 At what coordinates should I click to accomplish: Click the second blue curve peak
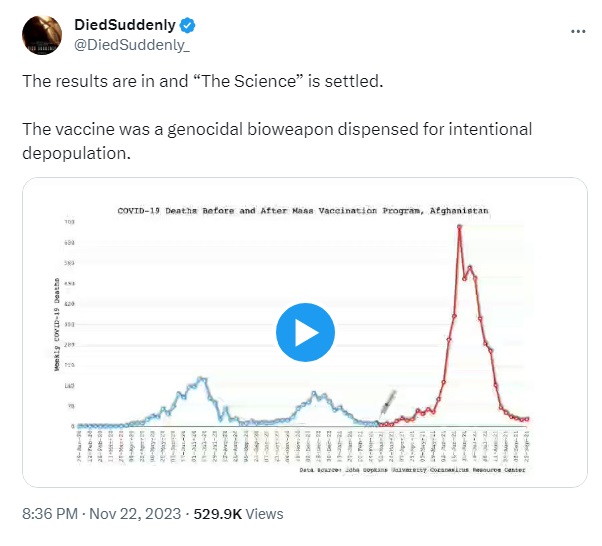314,393
